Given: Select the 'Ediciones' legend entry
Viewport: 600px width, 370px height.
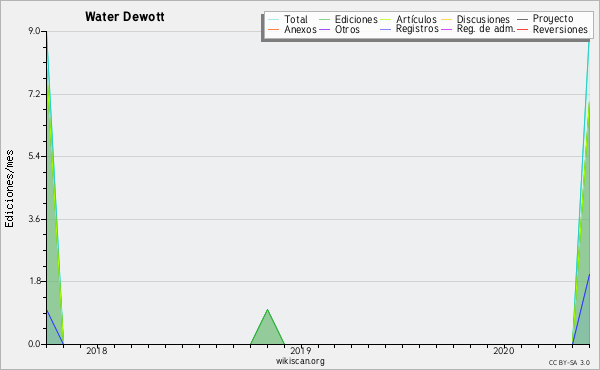Looking at the screenshot, I should click(x=348, y=19).
